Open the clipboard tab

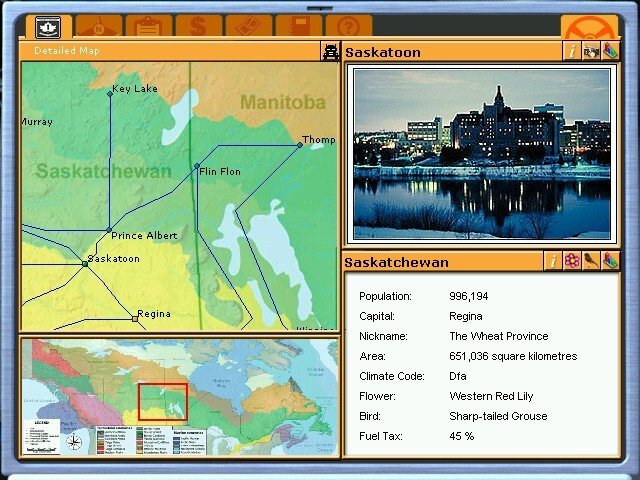click(149, 27)
